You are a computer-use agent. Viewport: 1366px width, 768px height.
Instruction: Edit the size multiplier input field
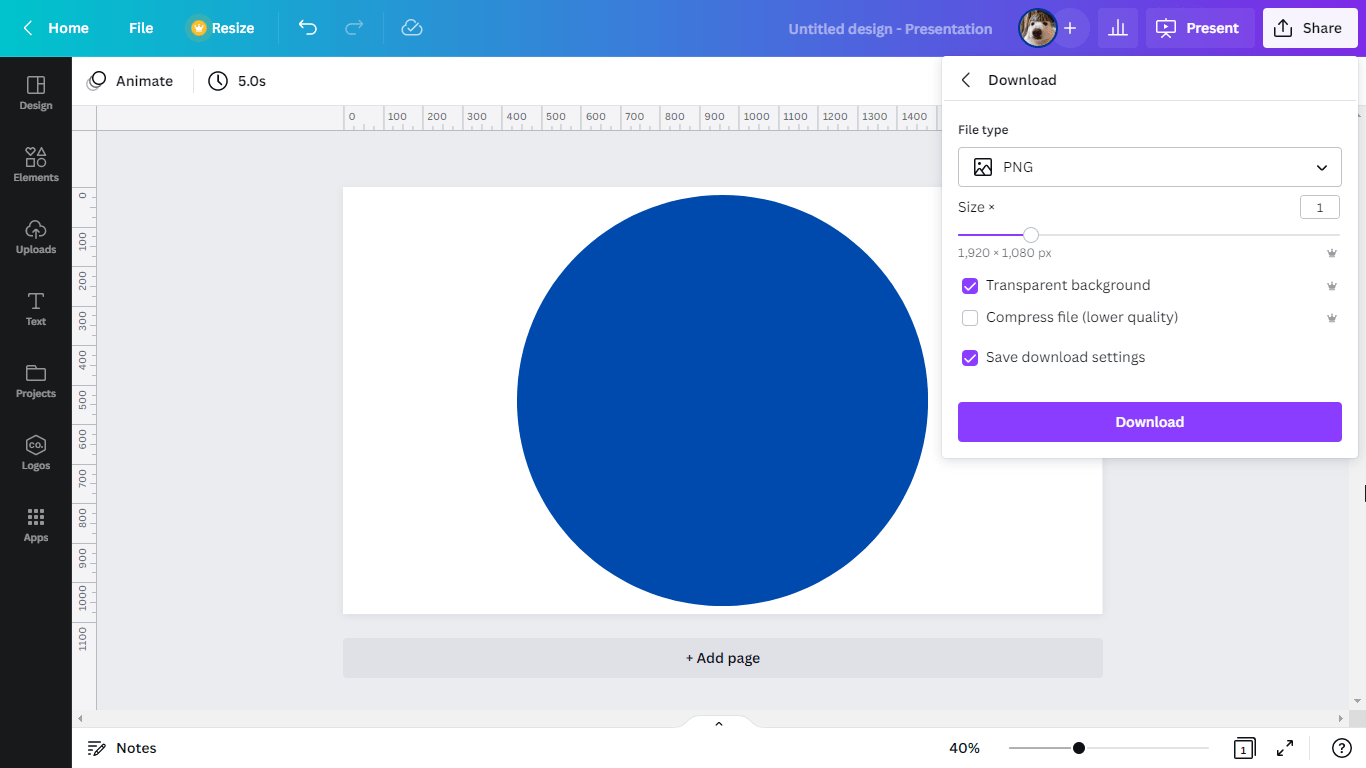pos(1319,206)
